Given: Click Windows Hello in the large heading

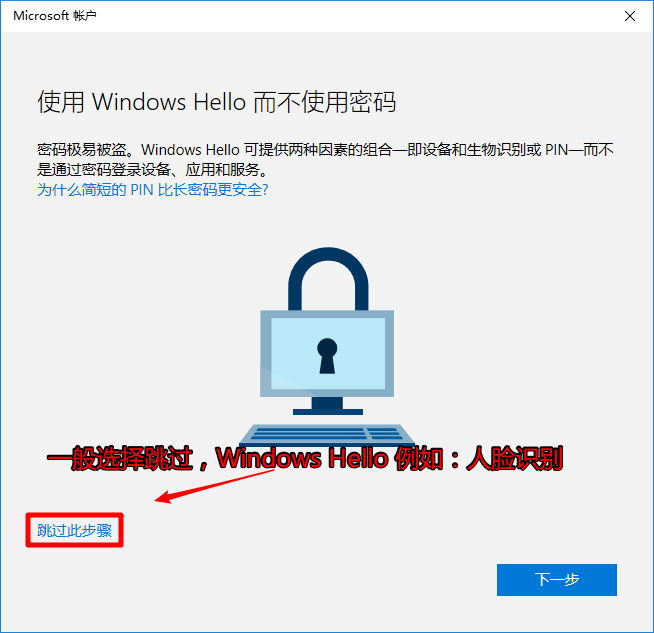Looking at the screenshot, I should [169, 102].
